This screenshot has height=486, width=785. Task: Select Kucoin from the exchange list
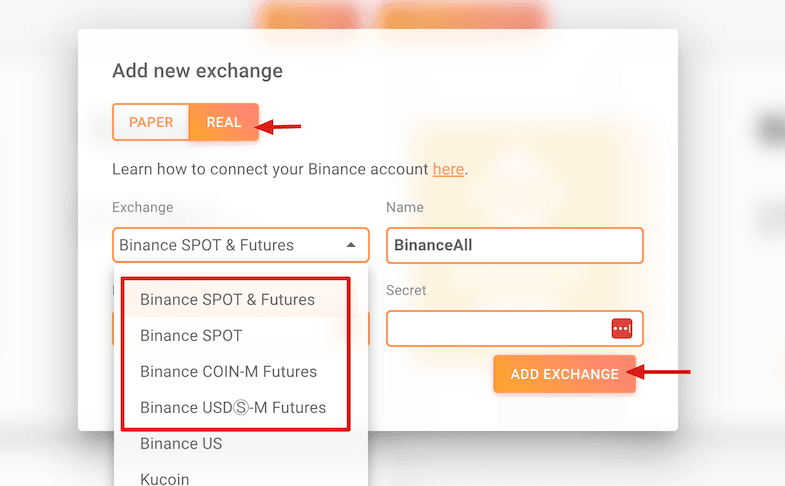coord(165,479)
